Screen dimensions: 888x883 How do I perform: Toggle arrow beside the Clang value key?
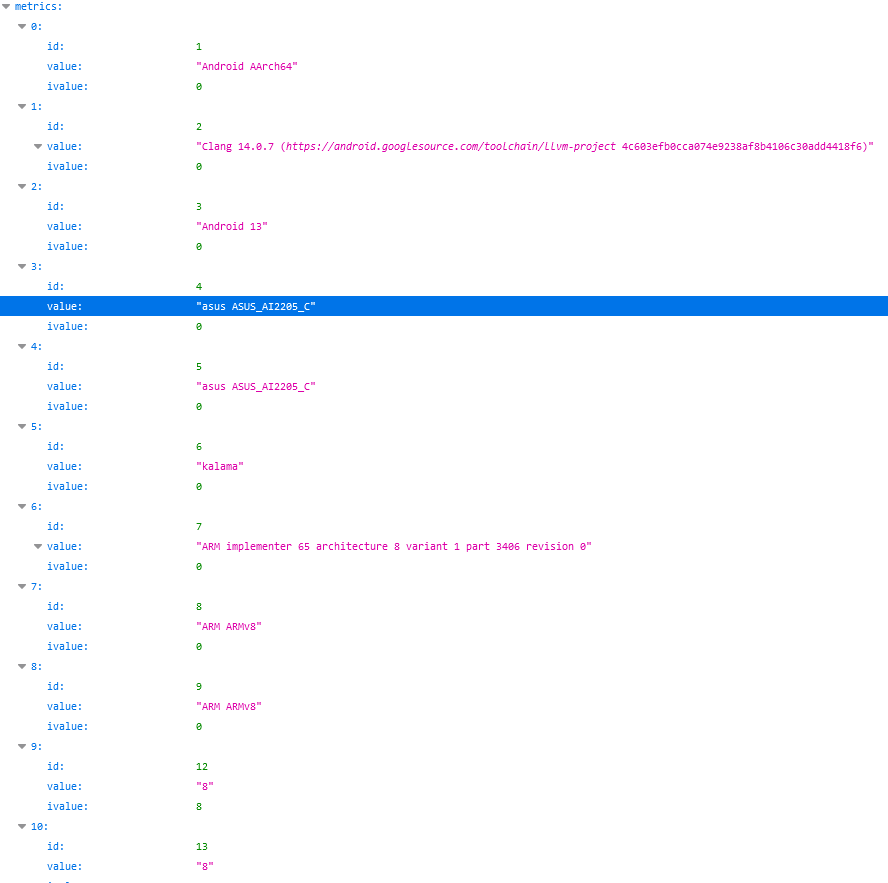(38, 146)
